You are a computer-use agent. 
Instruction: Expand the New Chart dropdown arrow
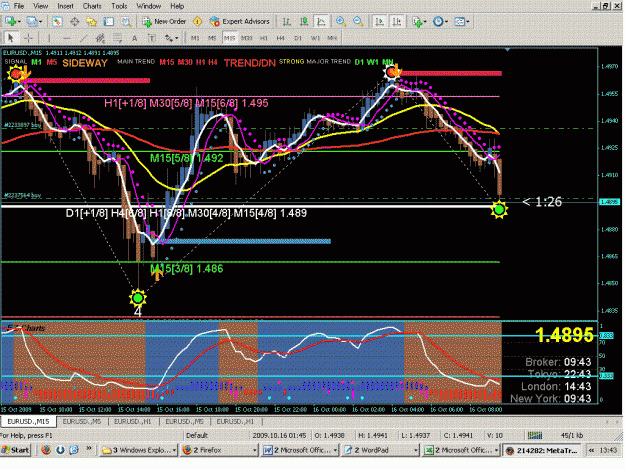tap(19, 22)
